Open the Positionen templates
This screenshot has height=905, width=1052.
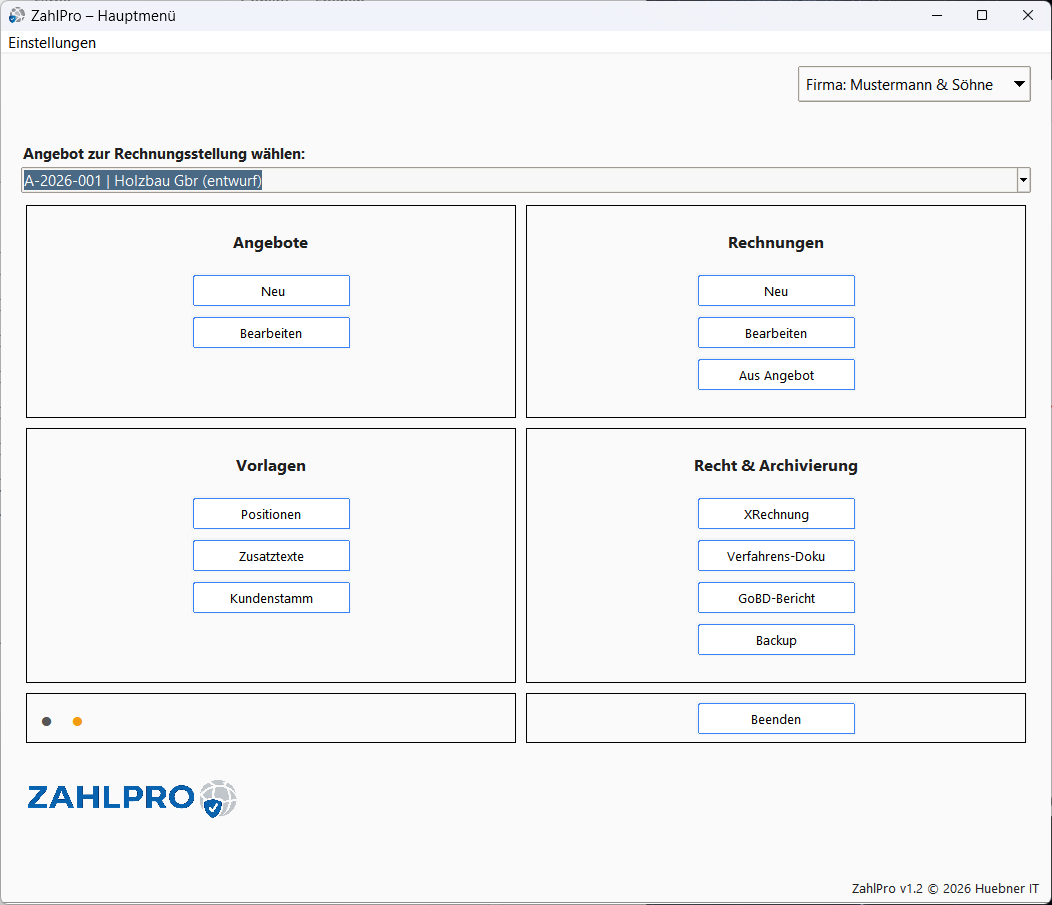271,514
